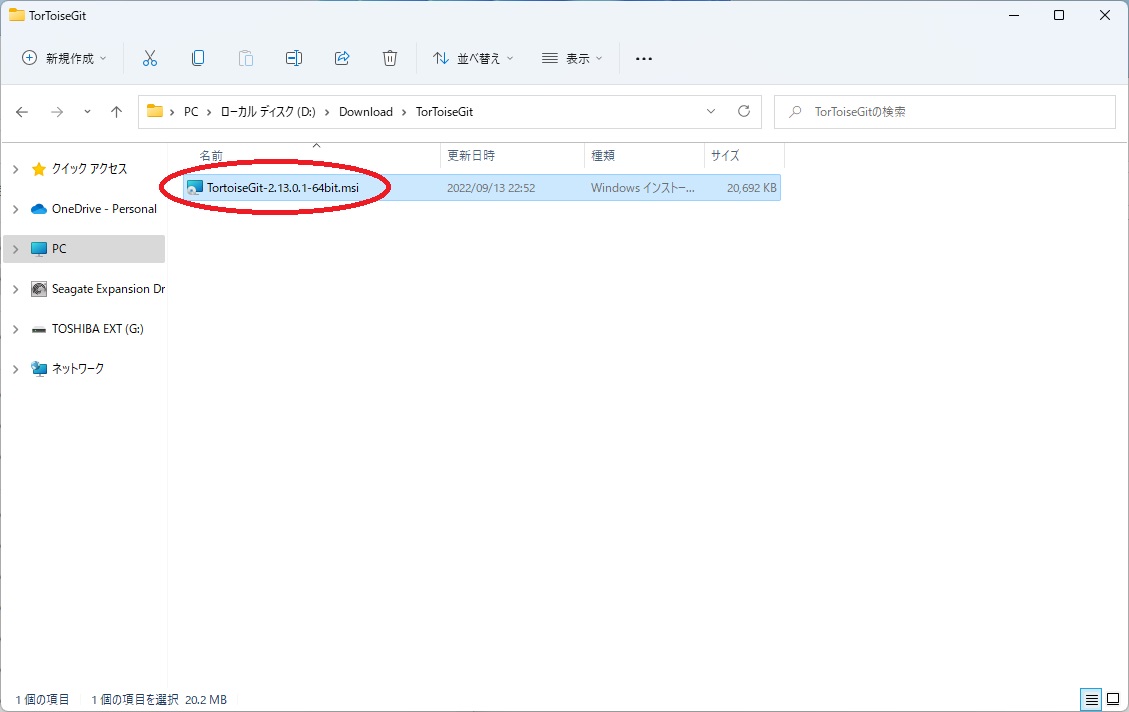Maximize the TorToiseGit window
The width and height of the screenshot is (1129, 712).
[x=1059, y=15]
